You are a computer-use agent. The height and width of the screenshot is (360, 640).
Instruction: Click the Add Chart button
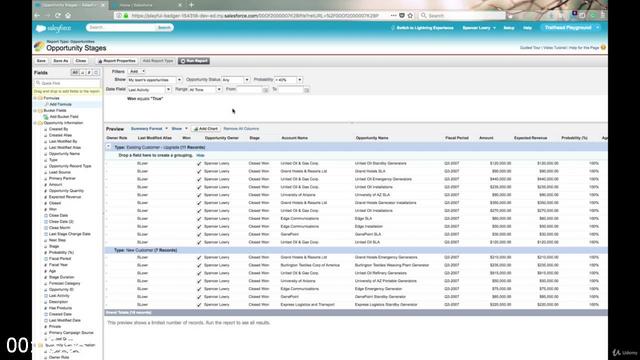coord(206,129)
